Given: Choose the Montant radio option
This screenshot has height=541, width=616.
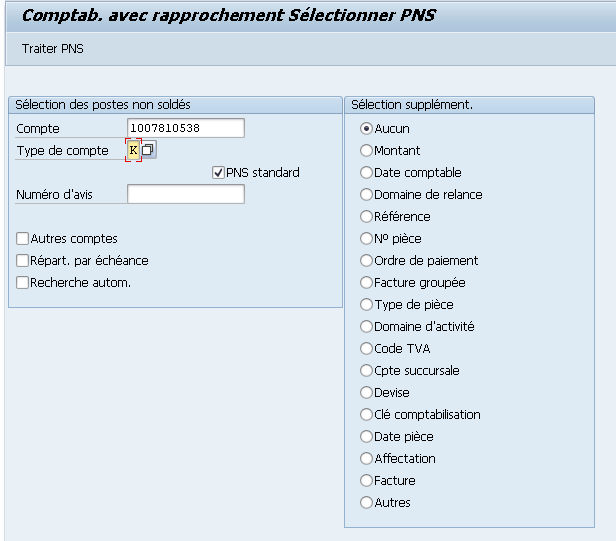Looking at the screenshot, I should [x=366, y=150].
